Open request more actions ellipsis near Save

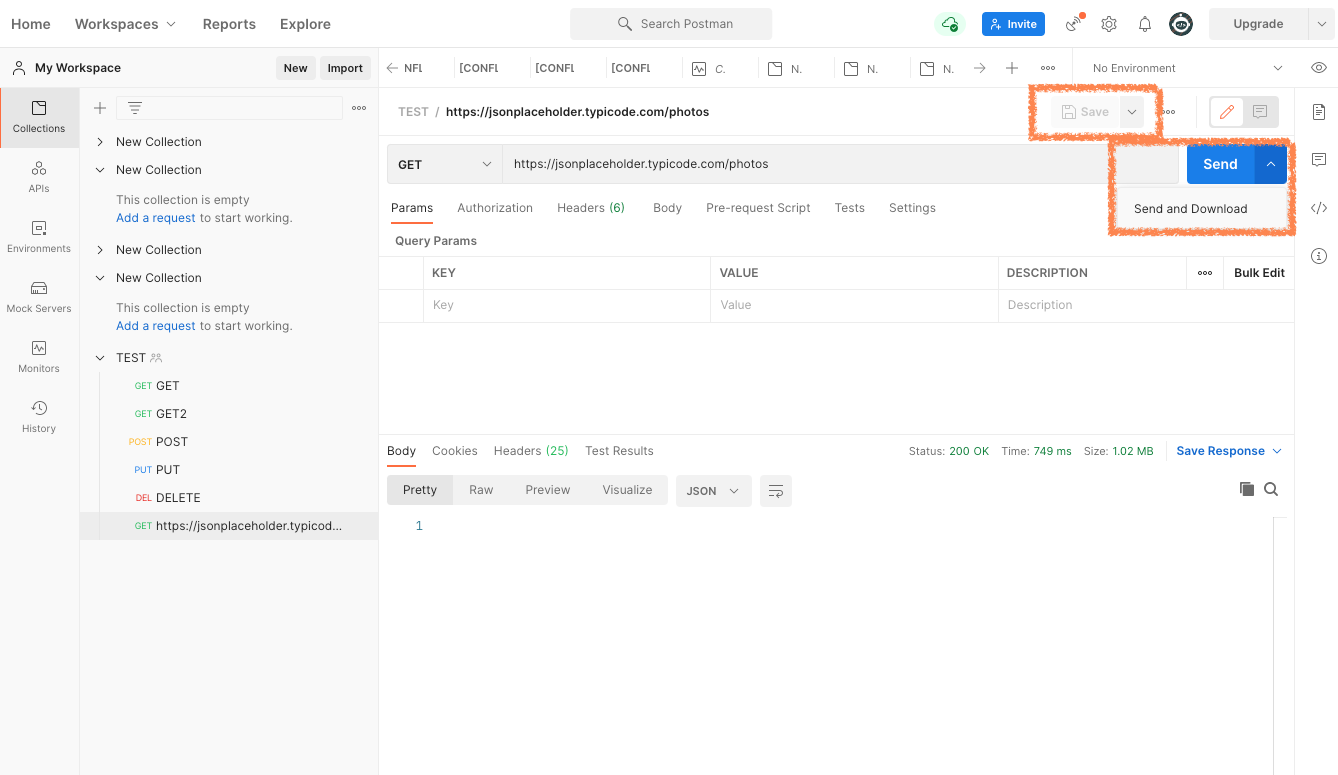1168,112
